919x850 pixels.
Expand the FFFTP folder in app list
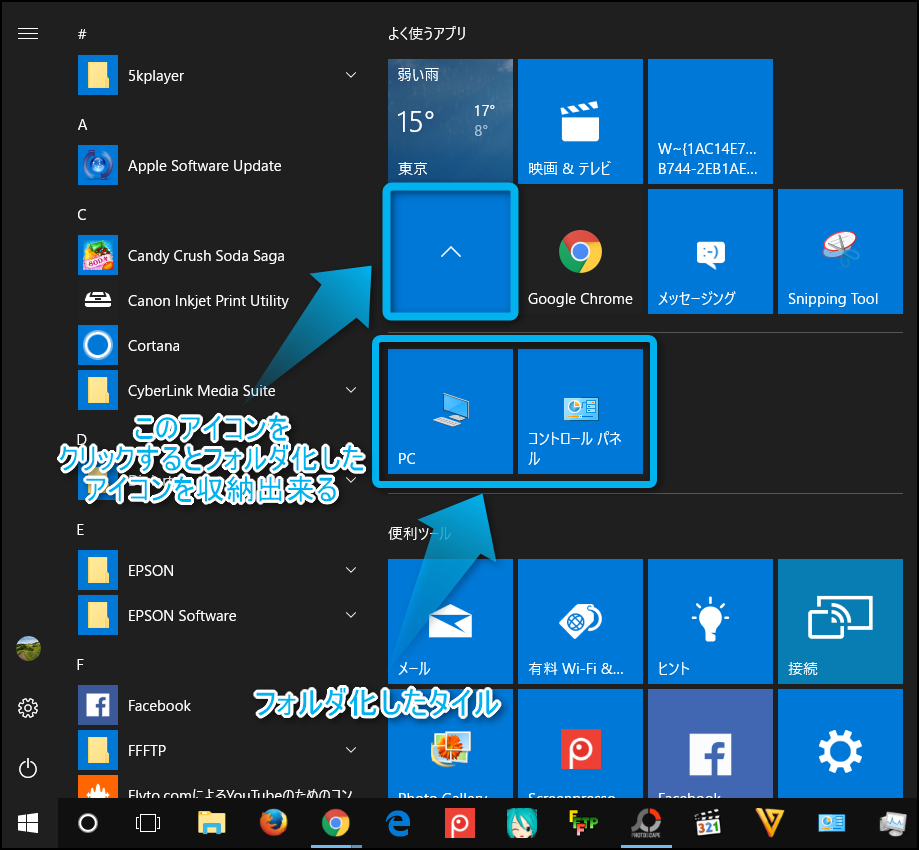(351, 750)
